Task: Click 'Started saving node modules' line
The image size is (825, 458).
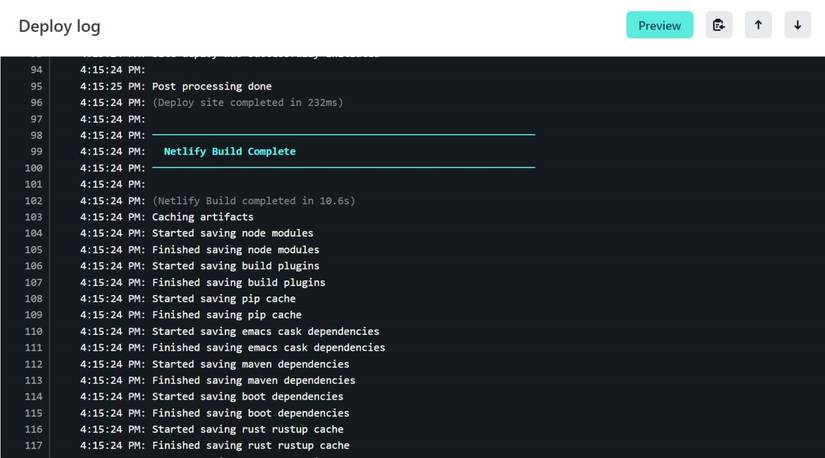Action: 233,233
